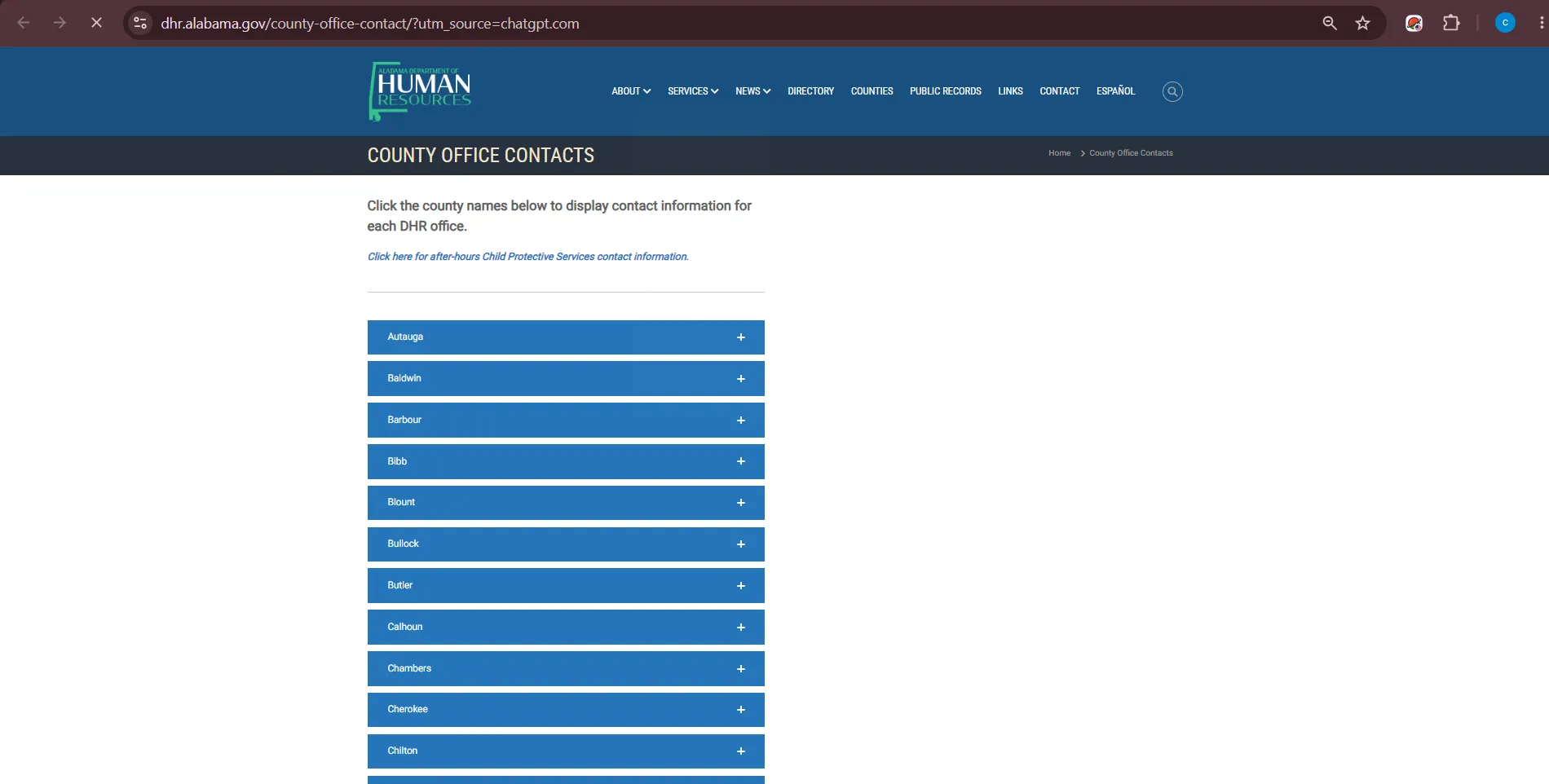
Task: Click the plus icon on Baldwin row
Action: coord(741,379)
